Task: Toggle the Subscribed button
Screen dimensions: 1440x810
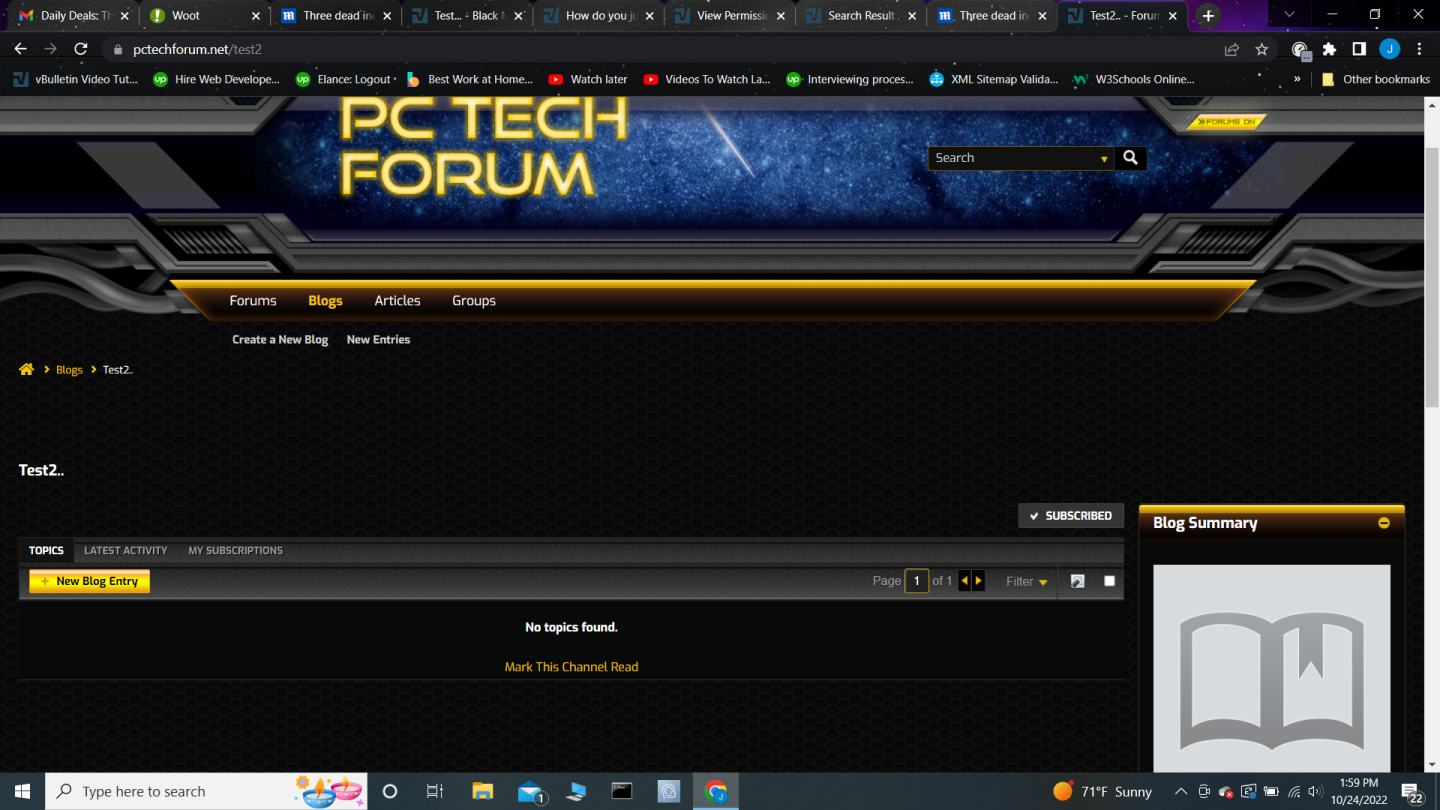Action: [1071, 516]
